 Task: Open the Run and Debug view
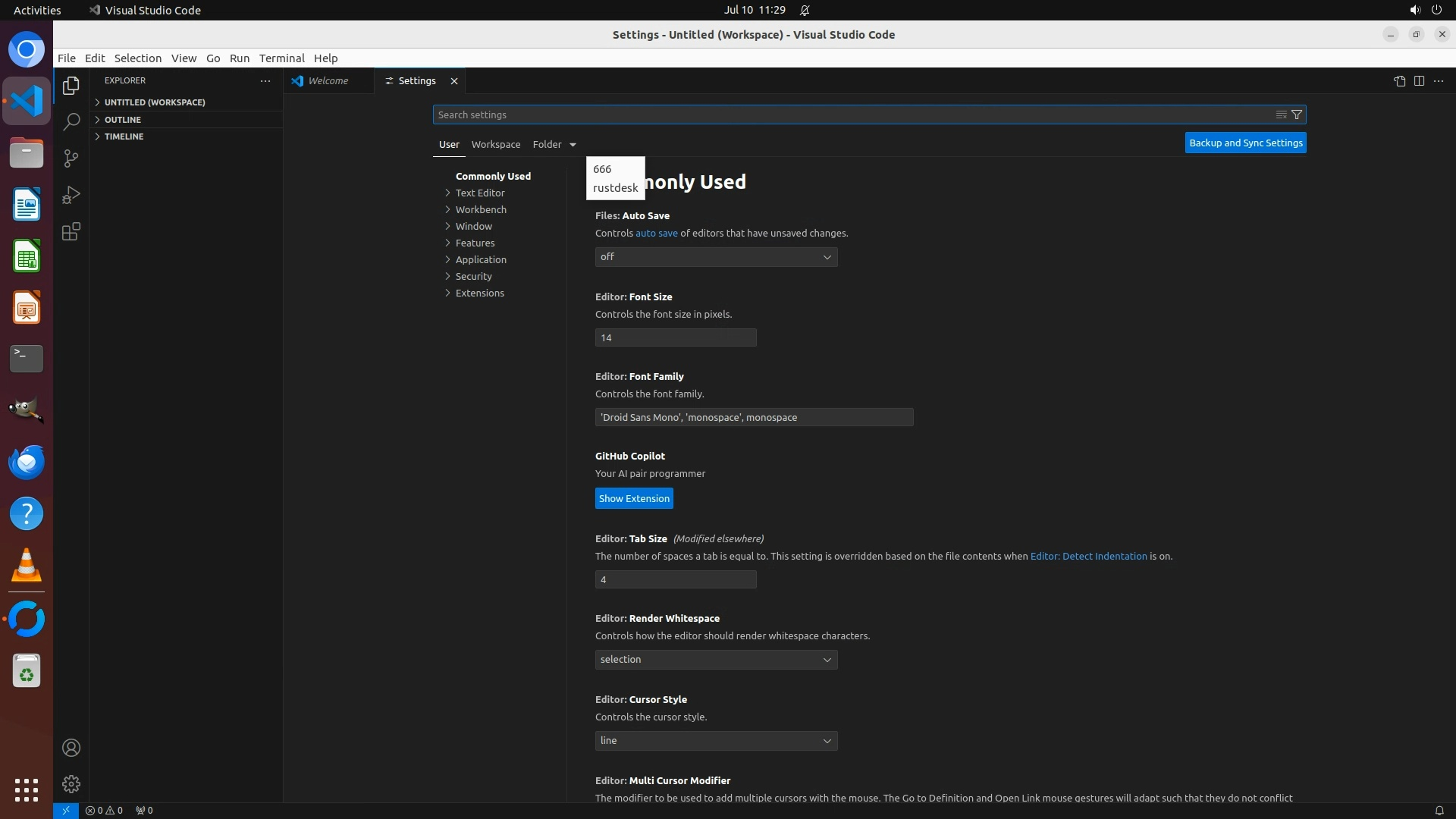[71, 195]
